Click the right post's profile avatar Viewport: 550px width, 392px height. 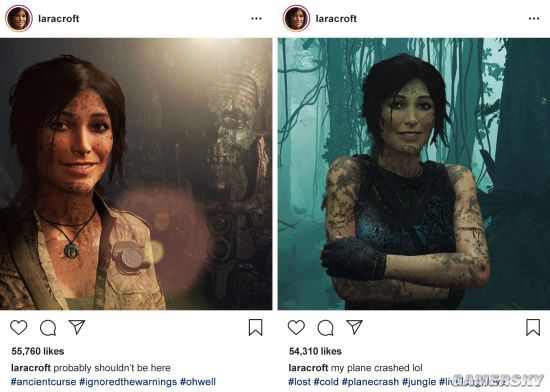[x=296, y=19]
